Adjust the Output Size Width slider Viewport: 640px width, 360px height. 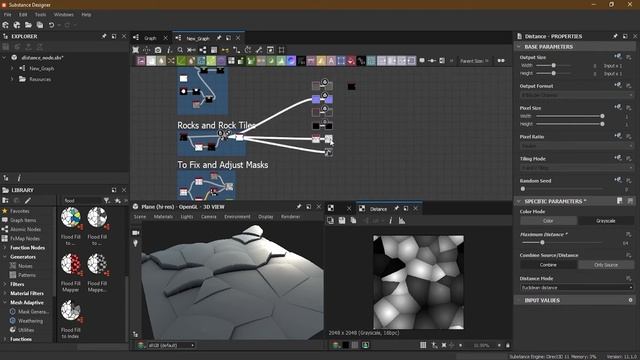553,66
